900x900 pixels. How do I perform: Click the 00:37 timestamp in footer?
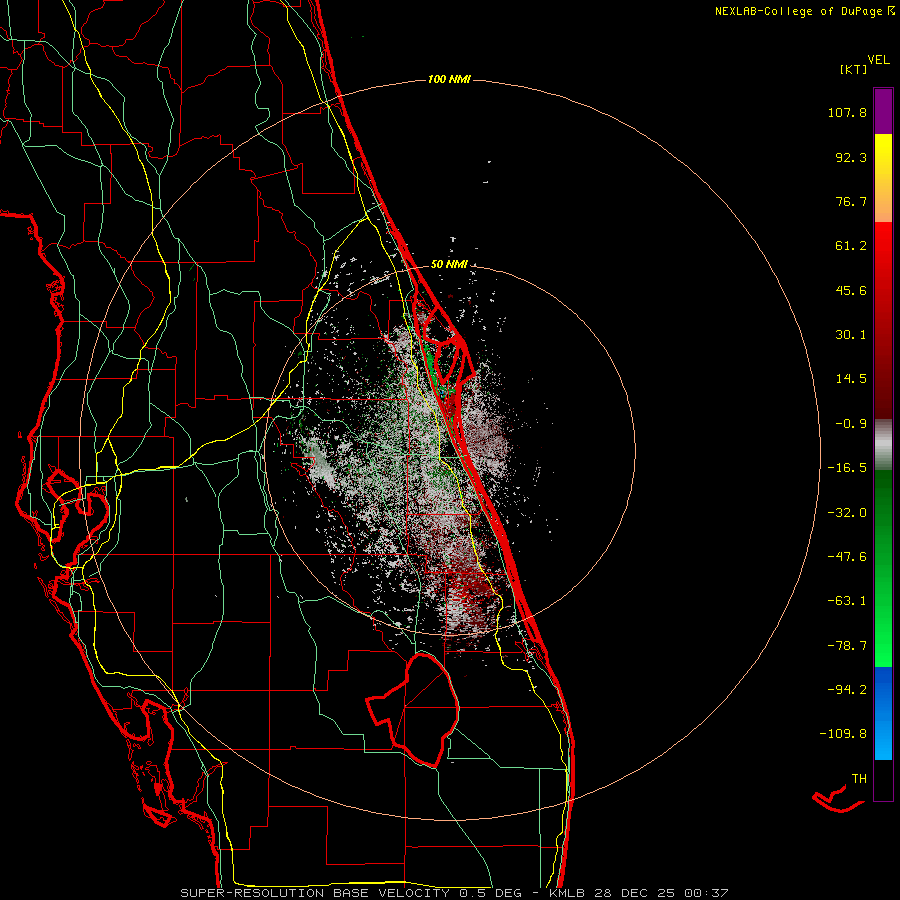(x=707, y=893)
